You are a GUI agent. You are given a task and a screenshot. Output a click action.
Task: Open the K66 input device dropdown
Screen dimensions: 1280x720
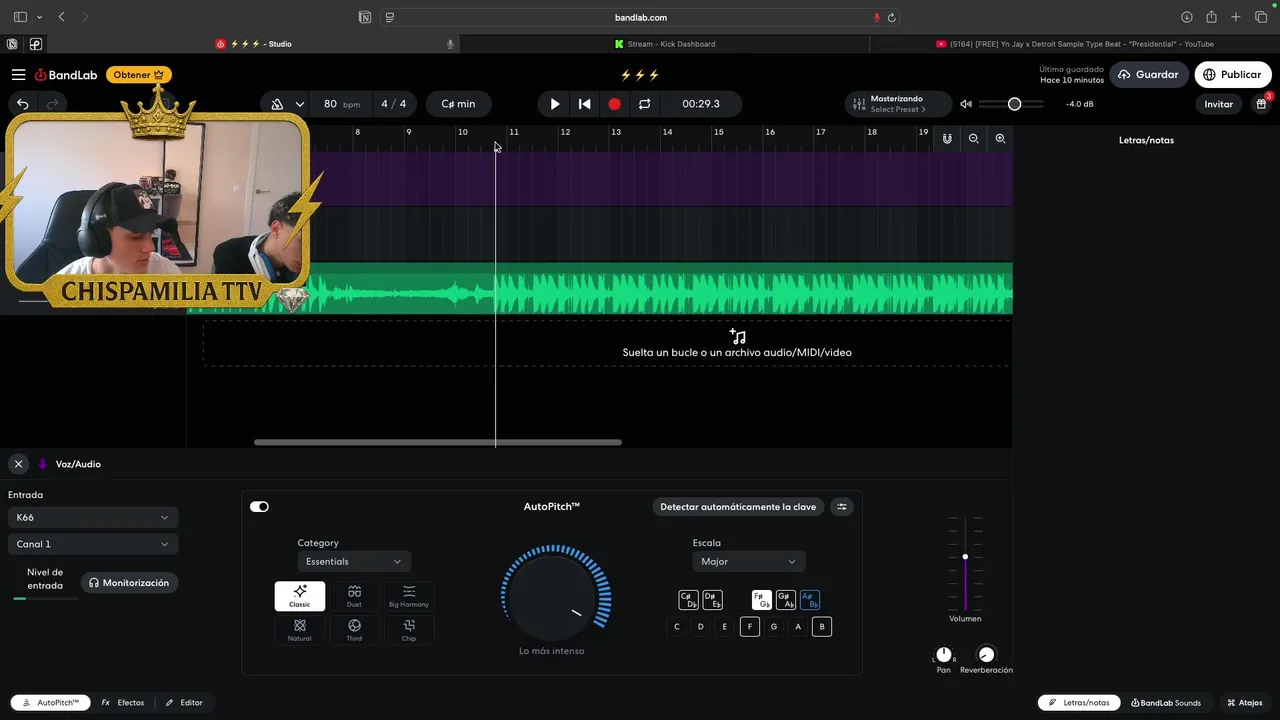click(x=92, y=518)
